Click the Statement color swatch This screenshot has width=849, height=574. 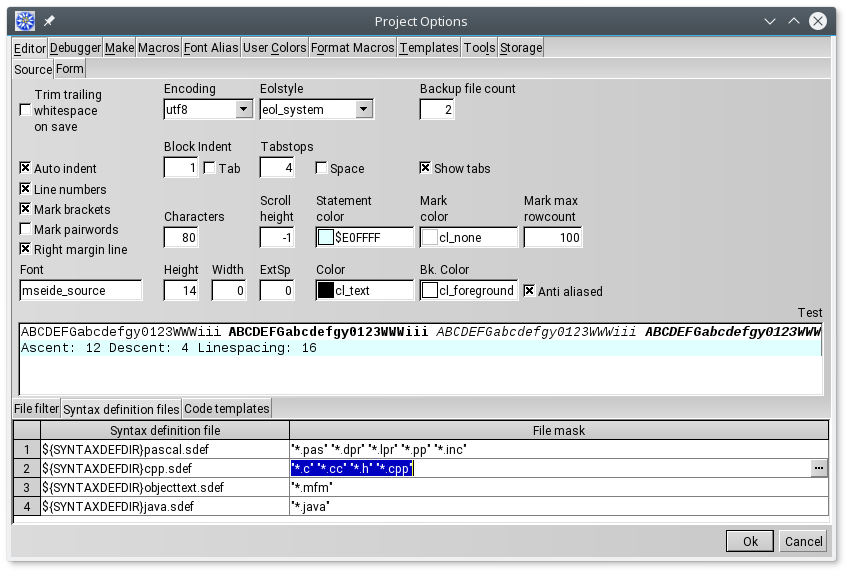326,238
